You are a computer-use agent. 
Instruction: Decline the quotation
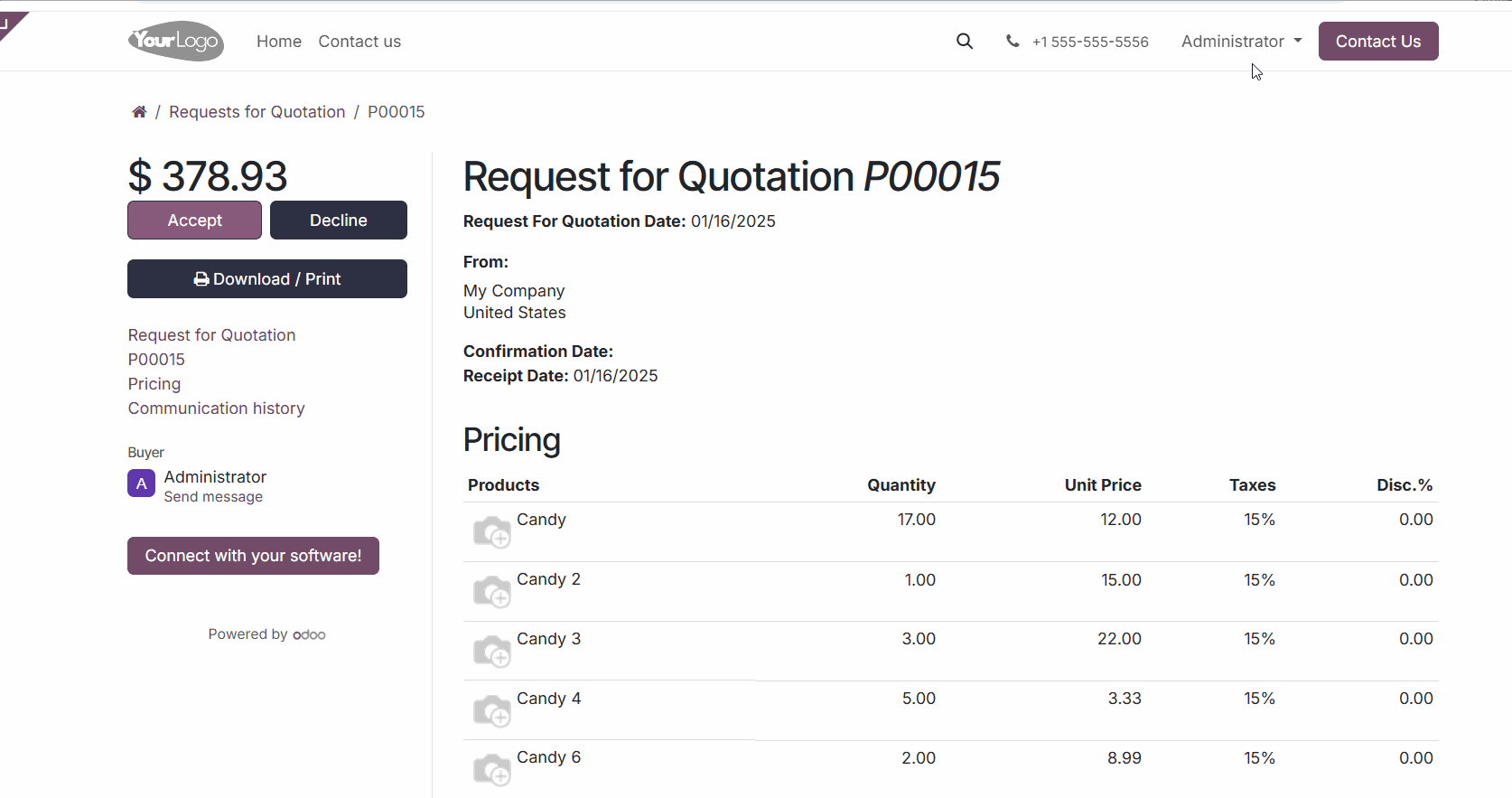pyautogui.click(x=339, y=221)
